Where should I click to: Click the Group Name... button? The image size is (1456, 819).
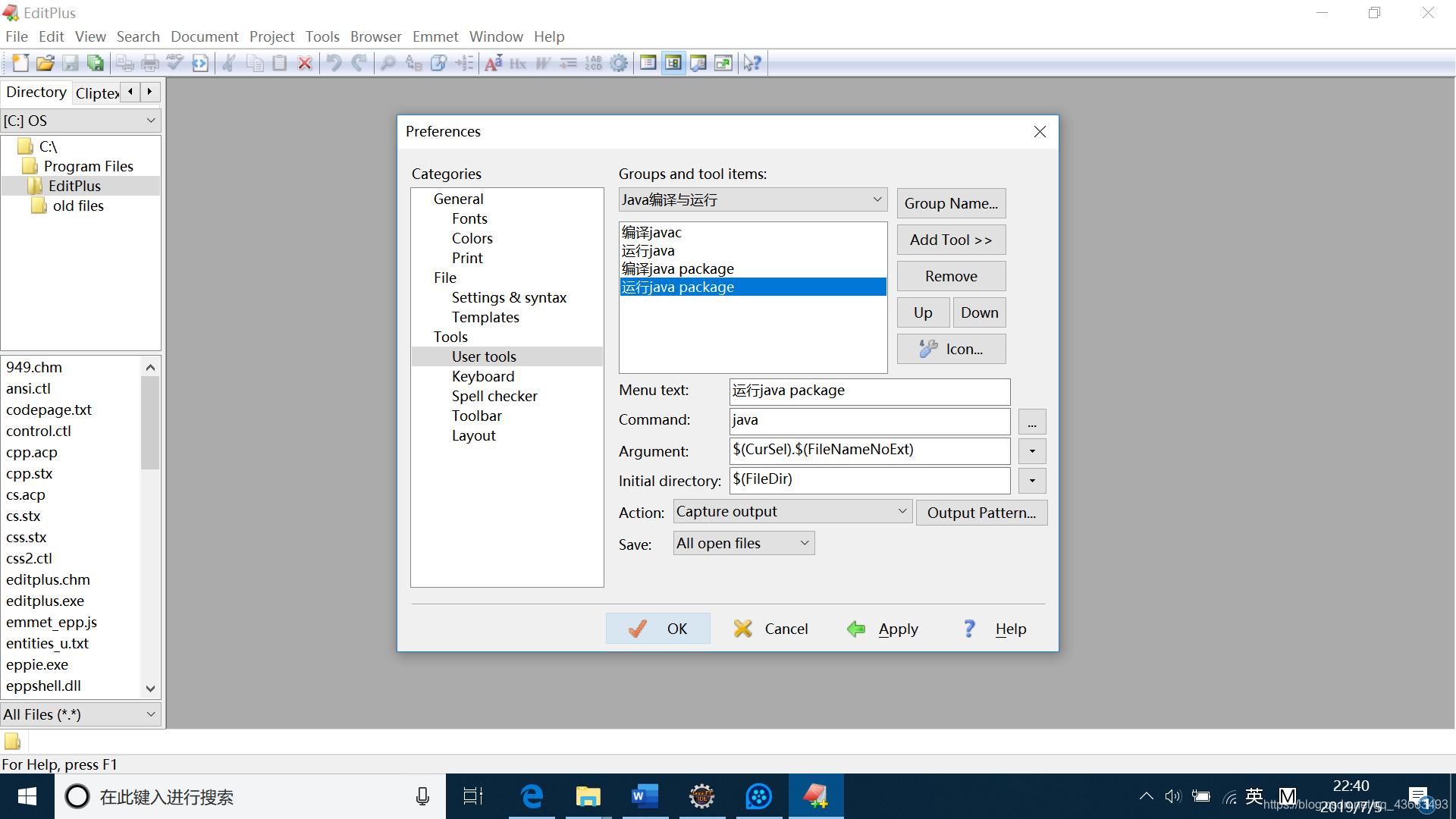tap(951, 203)
